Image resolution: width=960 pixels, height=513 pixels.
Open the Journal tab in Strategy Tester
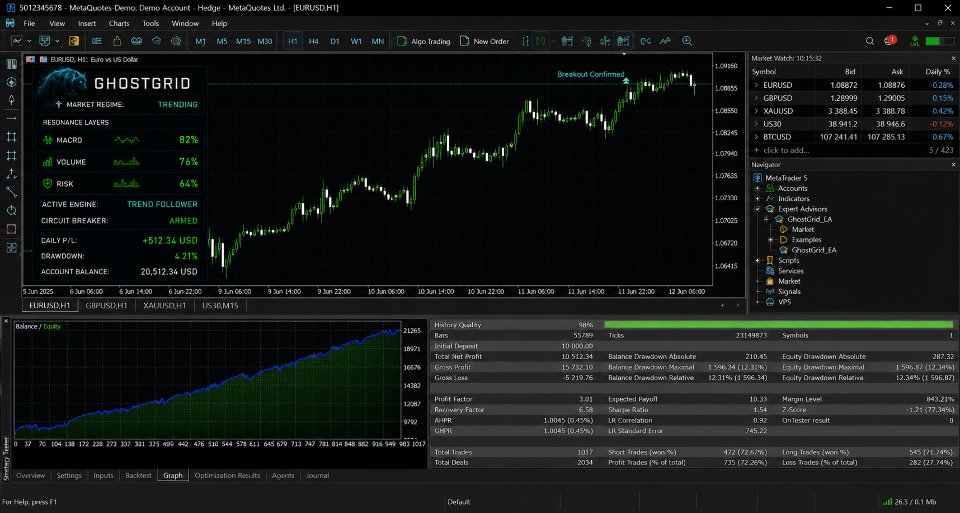point(317,475)
